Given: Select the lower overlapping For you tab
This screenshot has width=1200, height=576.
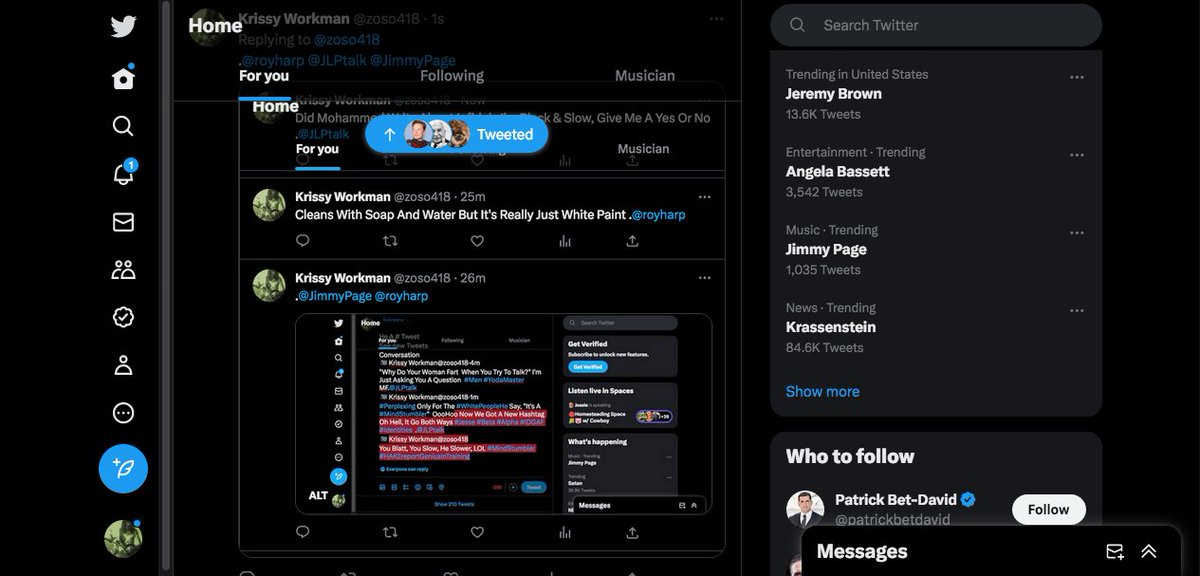Looking at the screenshot, I should 317,149.
